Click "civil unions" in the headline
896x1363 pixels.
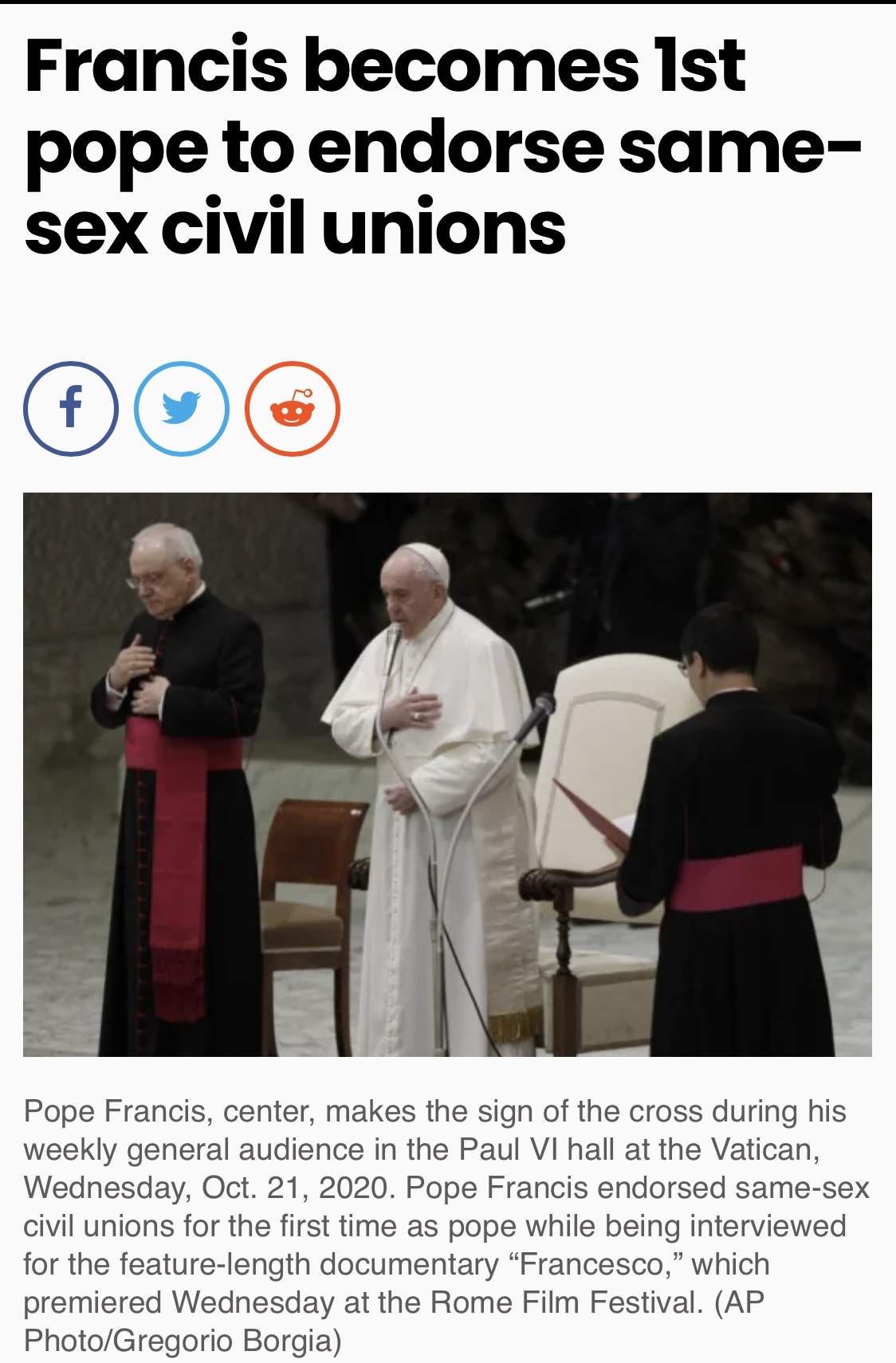pos(364,230)
